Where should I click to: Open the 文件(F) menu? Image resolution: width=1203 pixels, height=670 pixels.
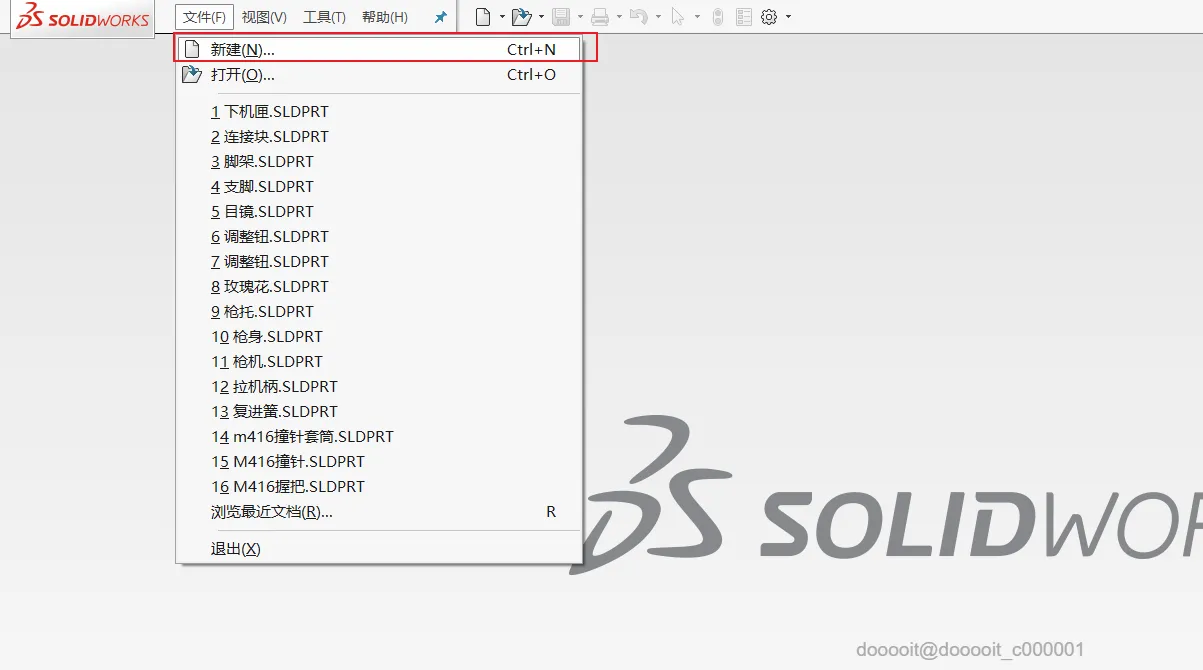click(x=204, y=17)
